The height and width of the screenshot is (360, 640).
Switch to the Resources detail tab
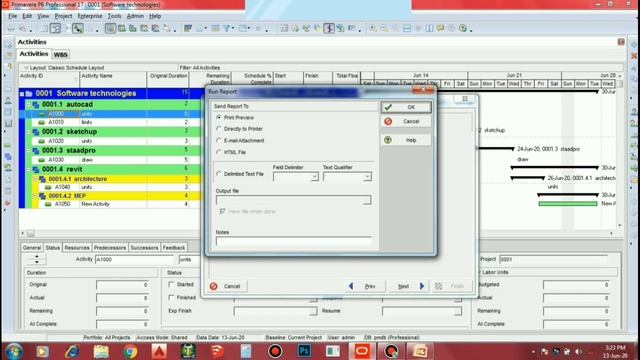click(77, 248)
